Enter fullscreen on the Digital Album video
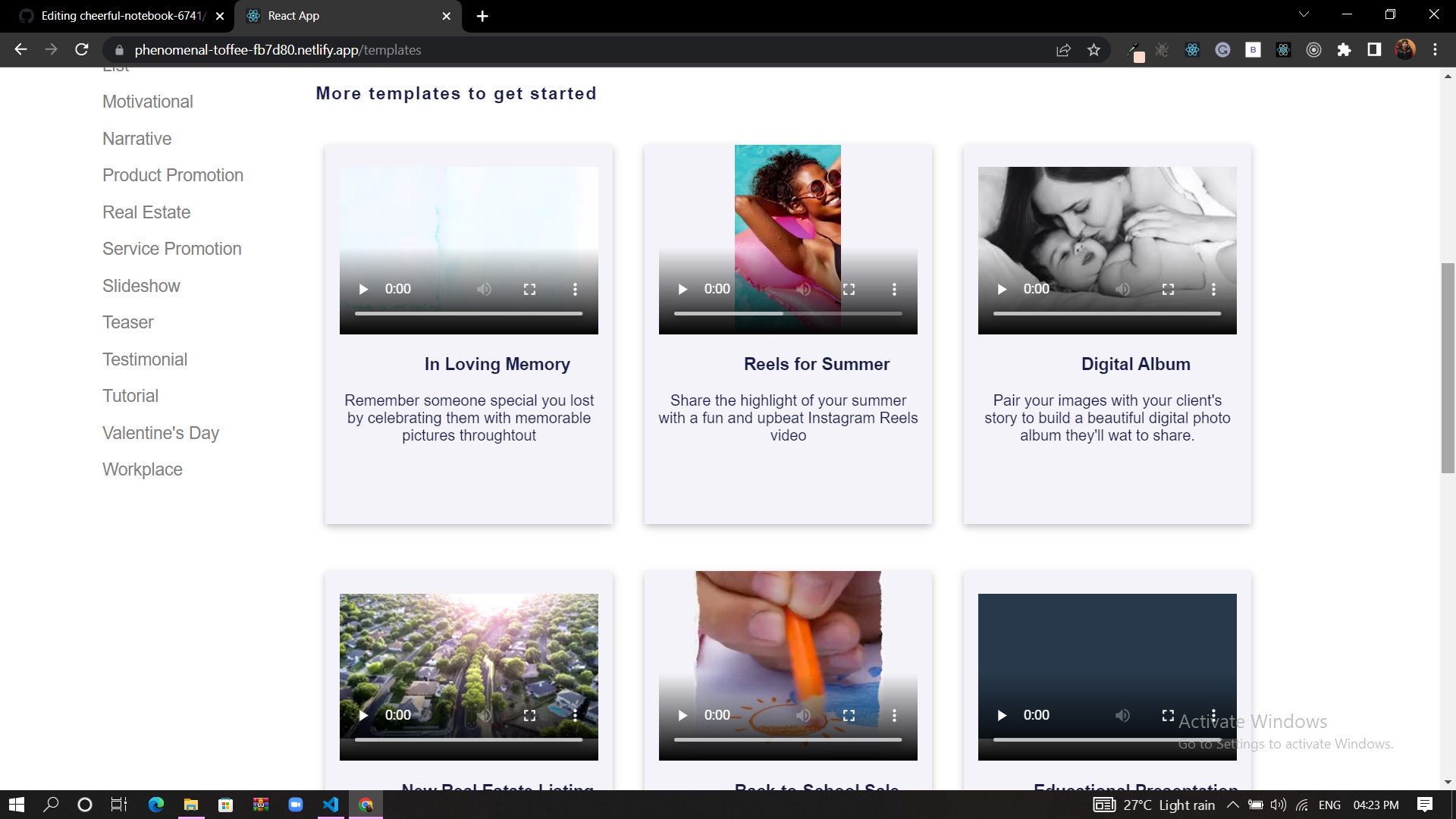The height and width of the screenshot is (819, 1456). click(1168, 289)
